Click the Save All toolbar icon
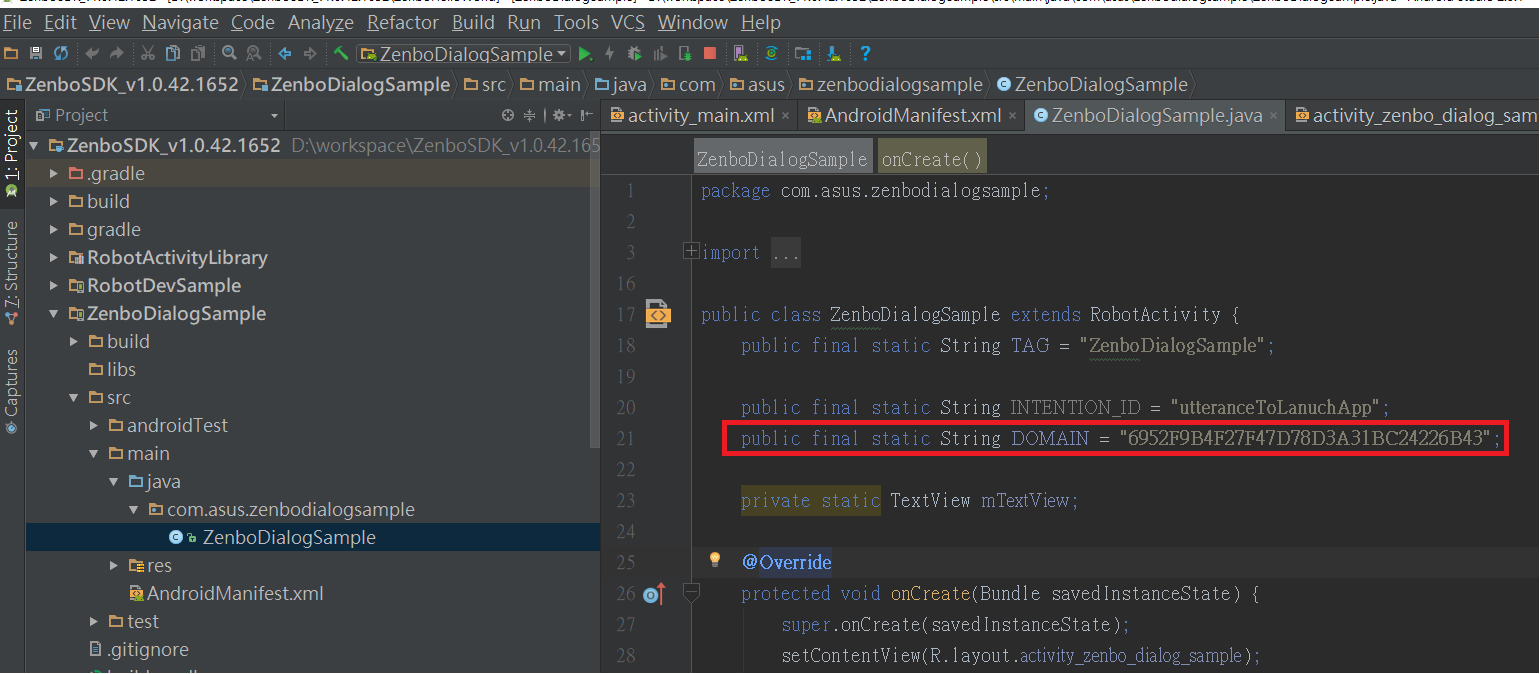Image resolution: width=1540 pixels, height=674 pixels. point(36,53)
